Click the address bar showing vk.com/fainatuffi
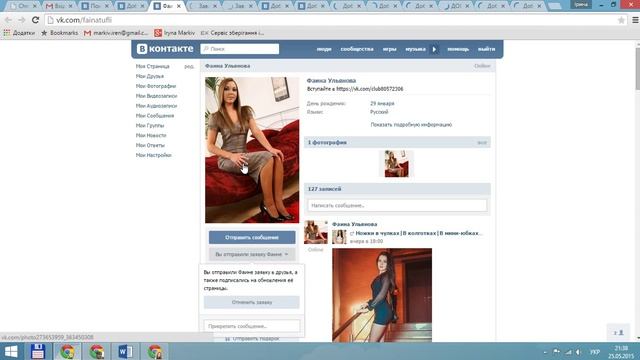The image size is (640, 360). (331, 20)
